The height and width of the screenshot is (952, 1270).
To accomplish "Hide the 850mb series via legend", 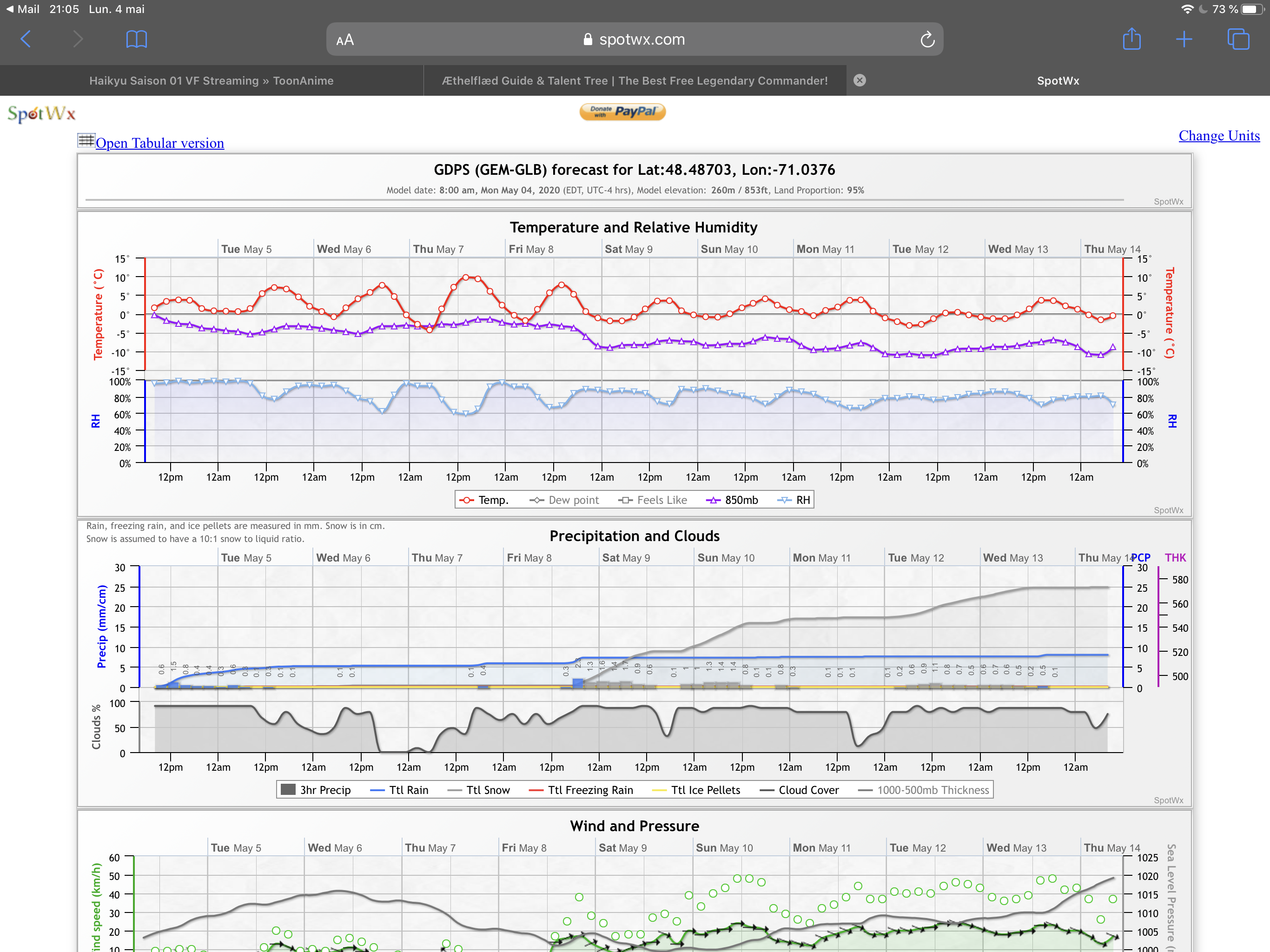I will point(733,500).
